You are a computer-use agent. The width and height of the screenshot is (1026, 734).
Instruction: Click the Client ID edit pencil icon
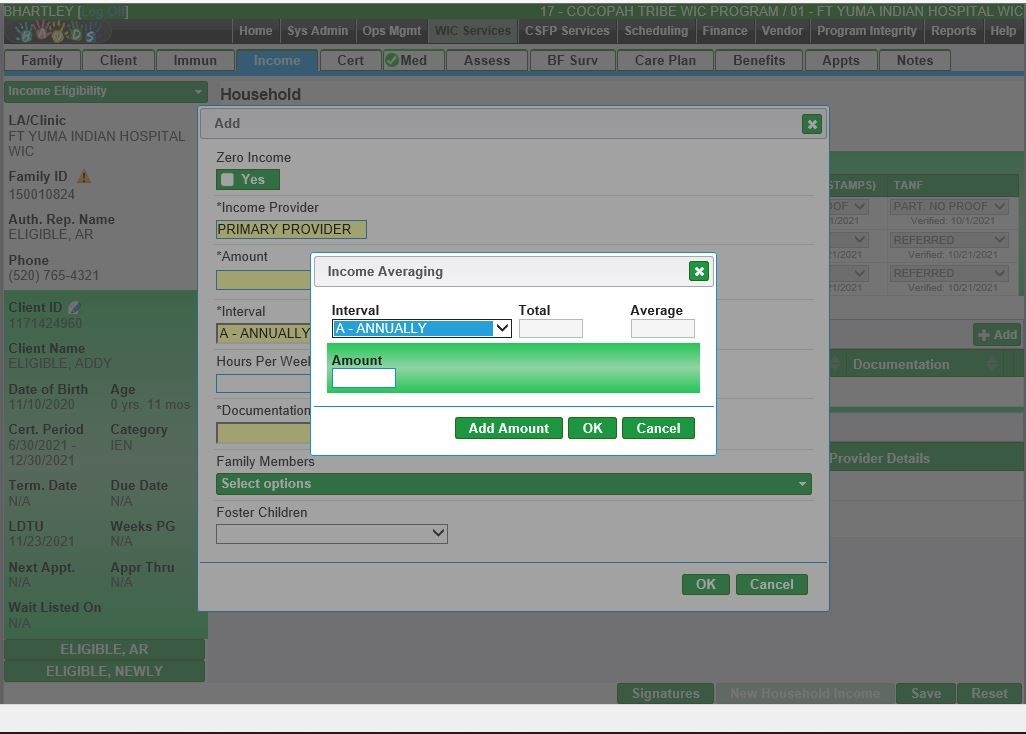click(x=74, y=308)
